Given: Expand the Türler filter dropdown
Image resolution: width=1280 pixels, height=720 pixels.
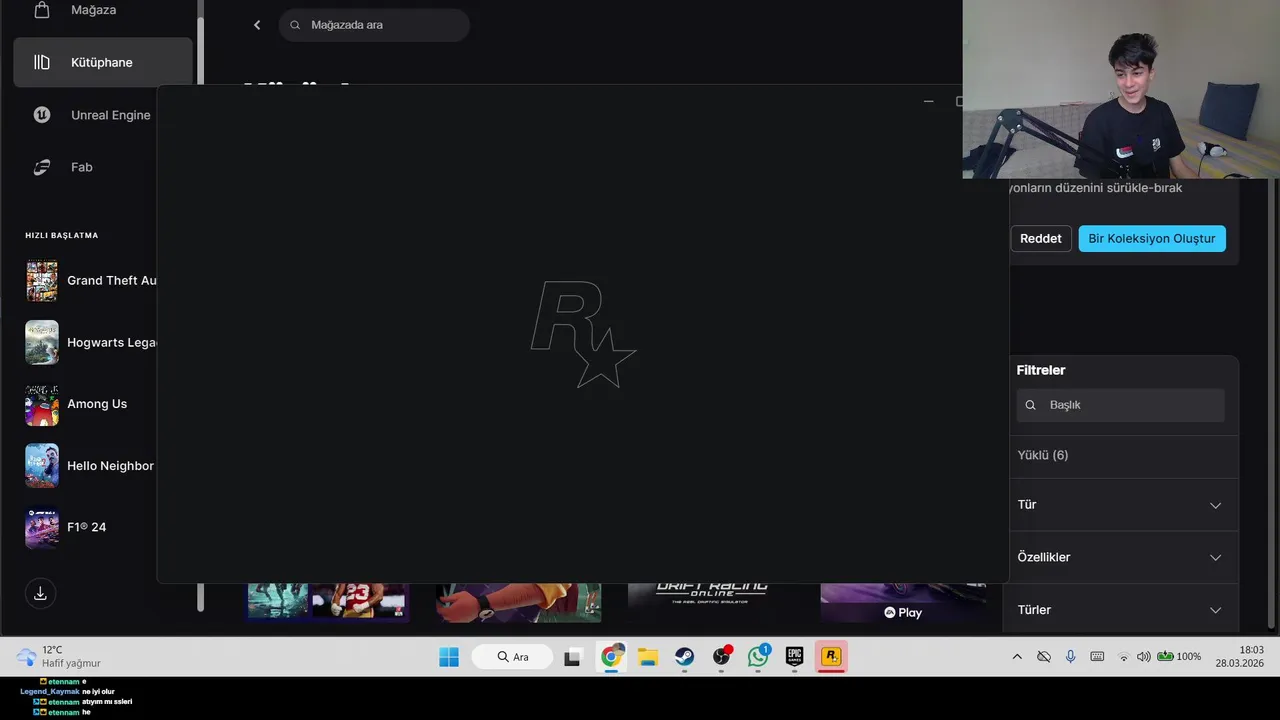Looking at the screenshot, I should 1120,609.
